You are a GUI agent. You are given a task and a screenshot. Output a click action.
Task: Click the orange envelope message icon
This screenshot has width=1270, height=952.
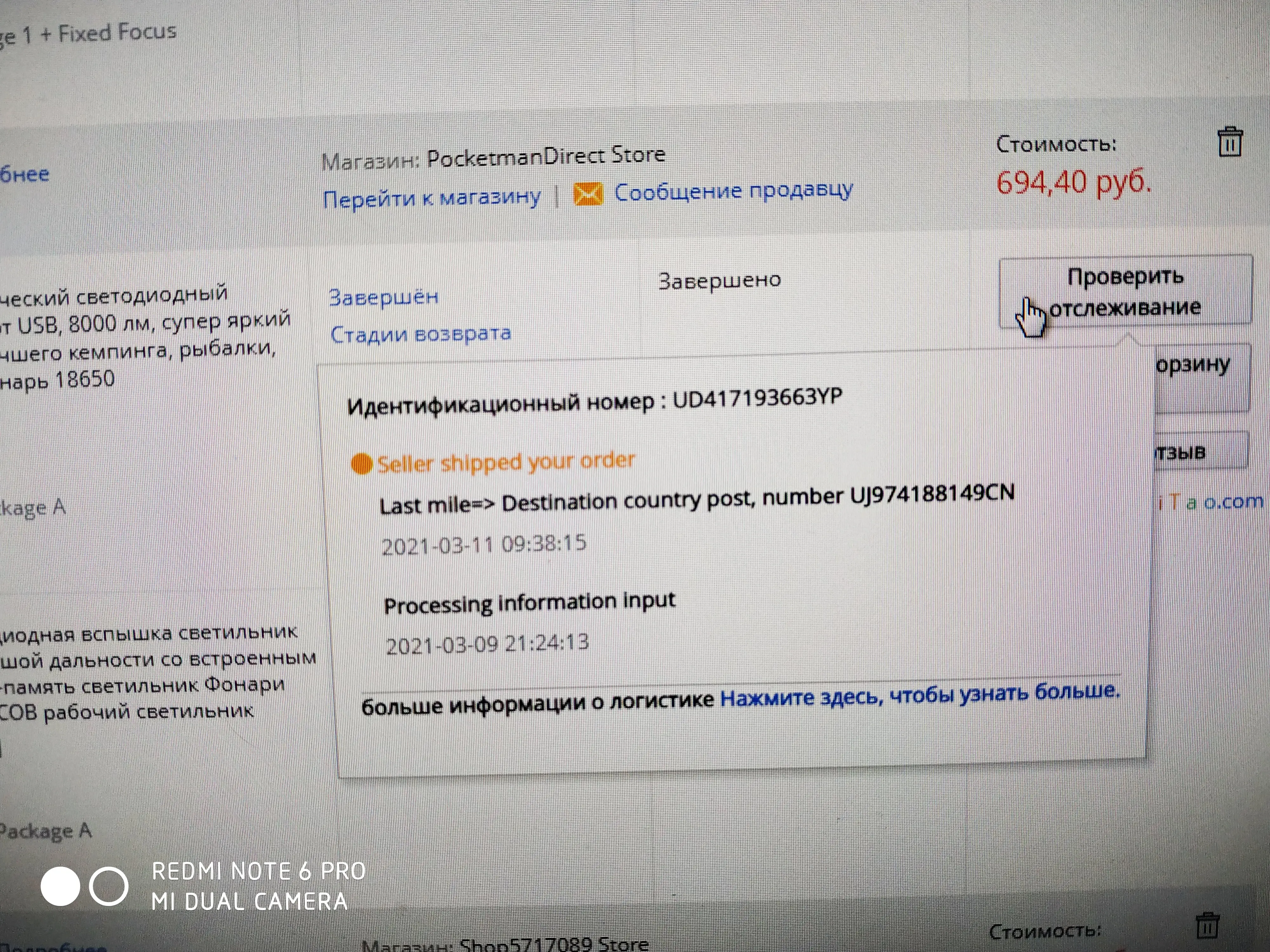coord(589,195)
